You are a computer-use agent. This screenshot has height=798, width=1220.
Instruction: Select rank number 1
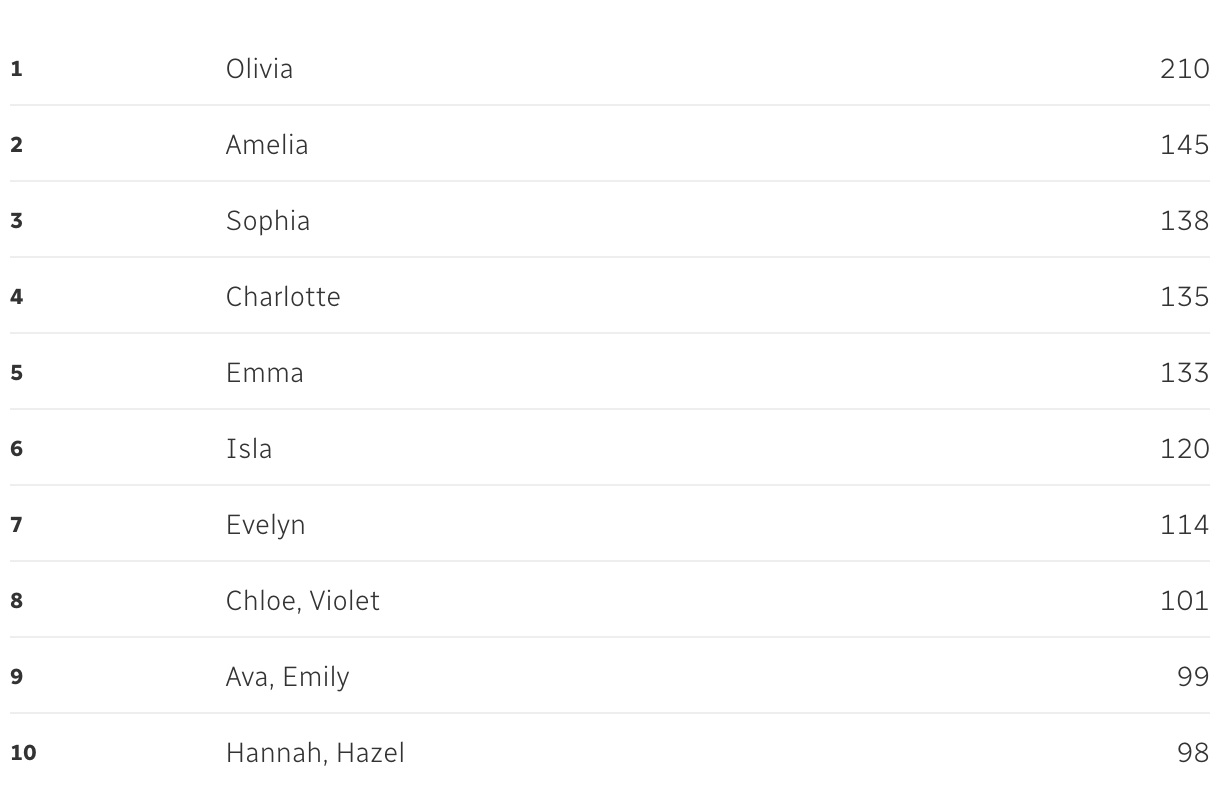pos(16,69)
